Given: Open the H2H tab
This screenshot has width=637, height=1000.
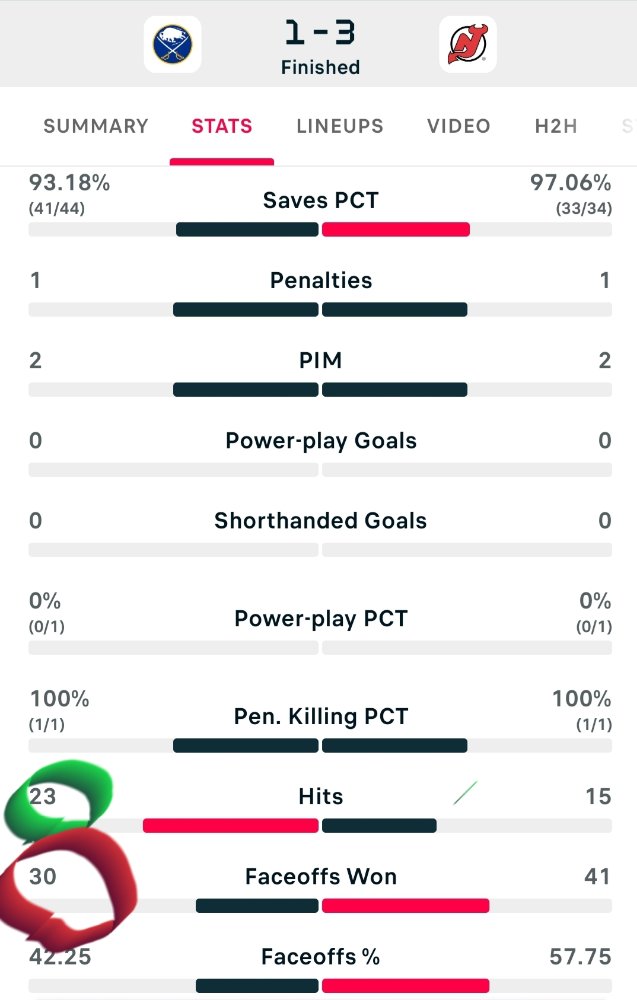Looking at the screenshot, I should [556, 126].
